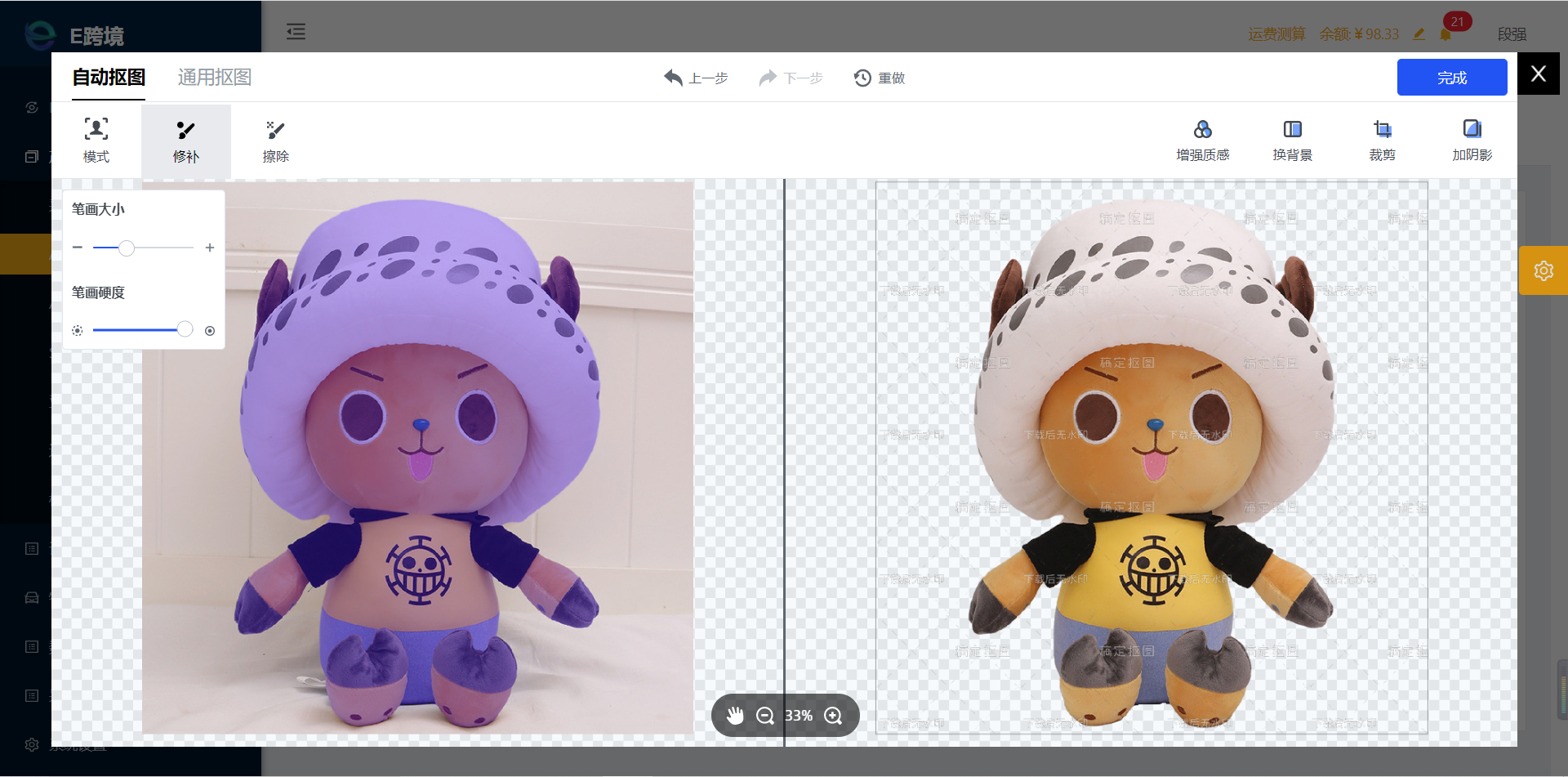Switch to the 自动抠图 tab

(x=109, y=78)
